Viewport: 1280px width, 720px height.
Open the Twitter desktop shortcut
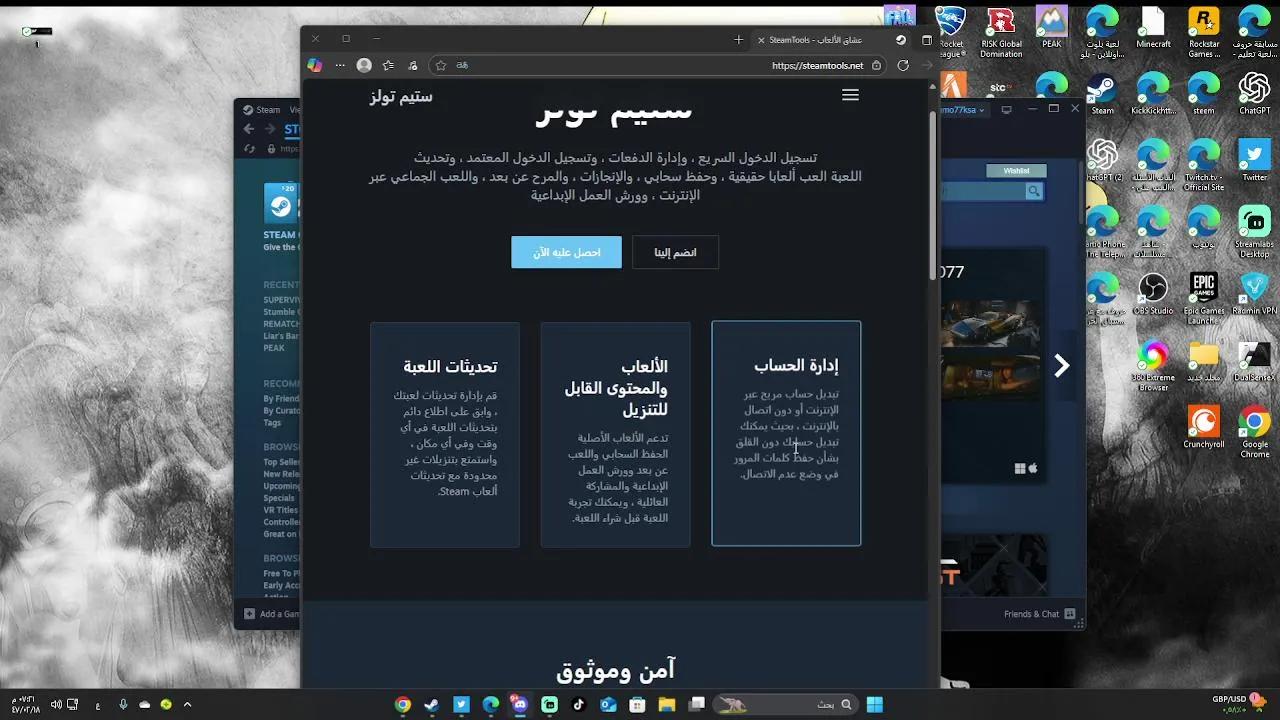pyautogui.click(x=1254, y=160)
